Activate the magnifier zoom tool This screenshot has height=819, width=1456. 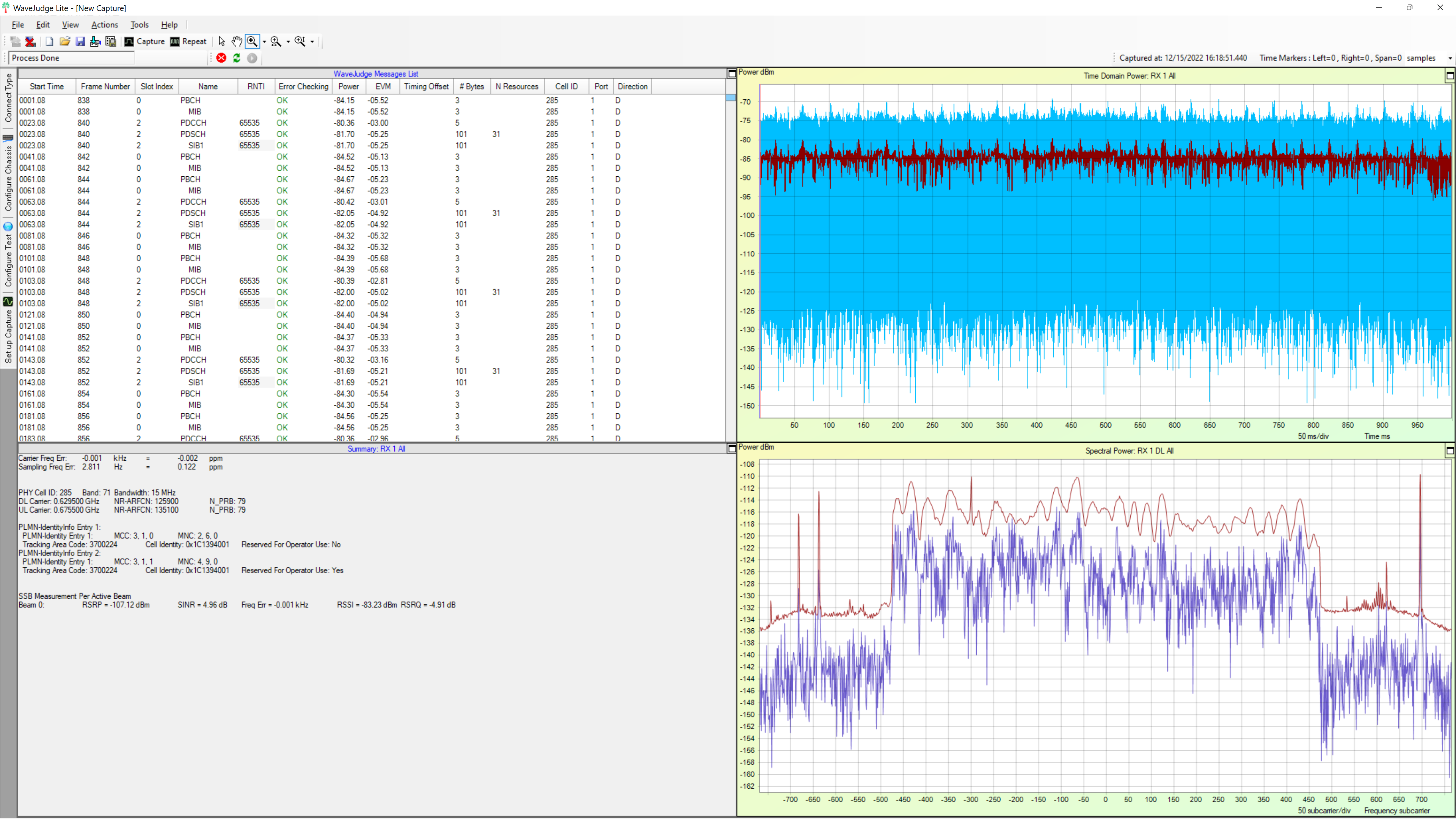point(252,41)
